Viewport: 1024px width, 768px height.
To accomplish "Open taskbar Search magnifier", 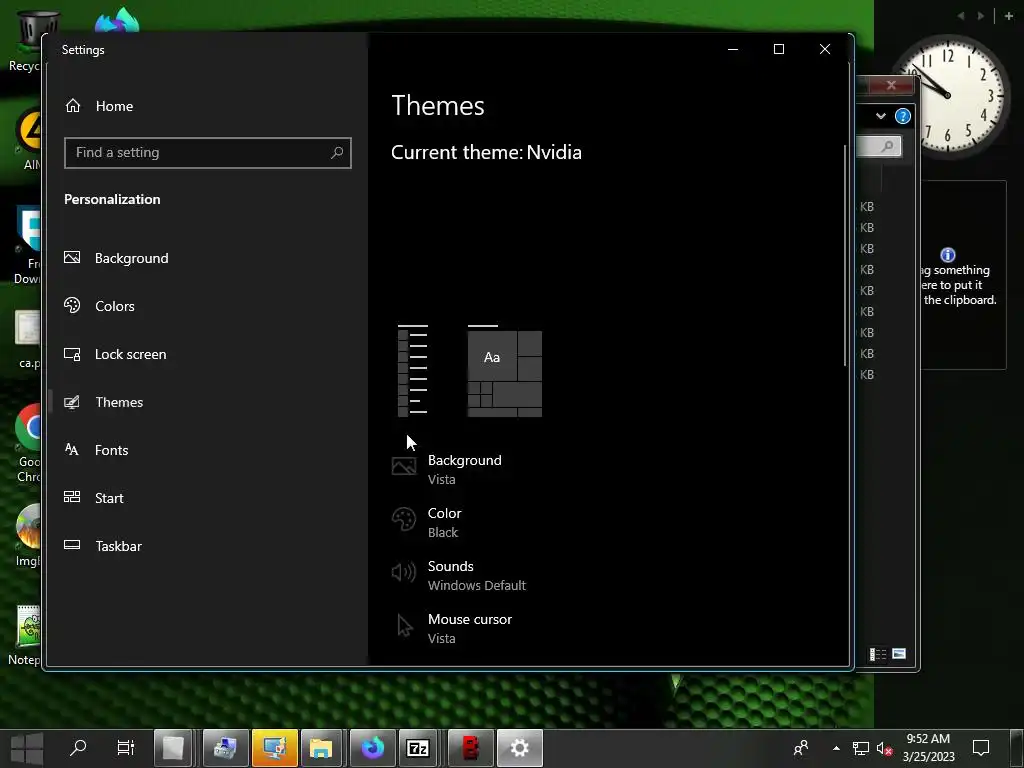I will pyautogui.click(x=78, y=748).
